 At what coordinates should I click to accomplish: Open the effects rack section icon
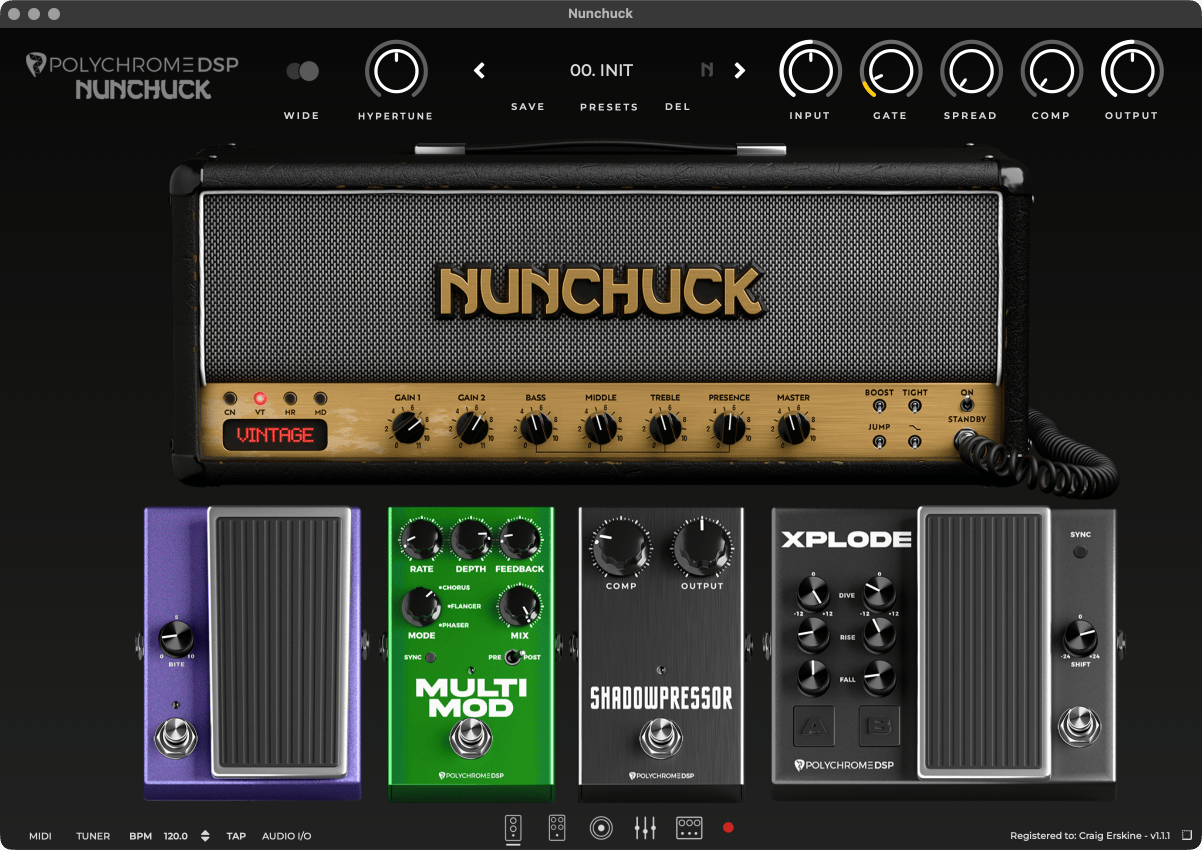[689, 828]
